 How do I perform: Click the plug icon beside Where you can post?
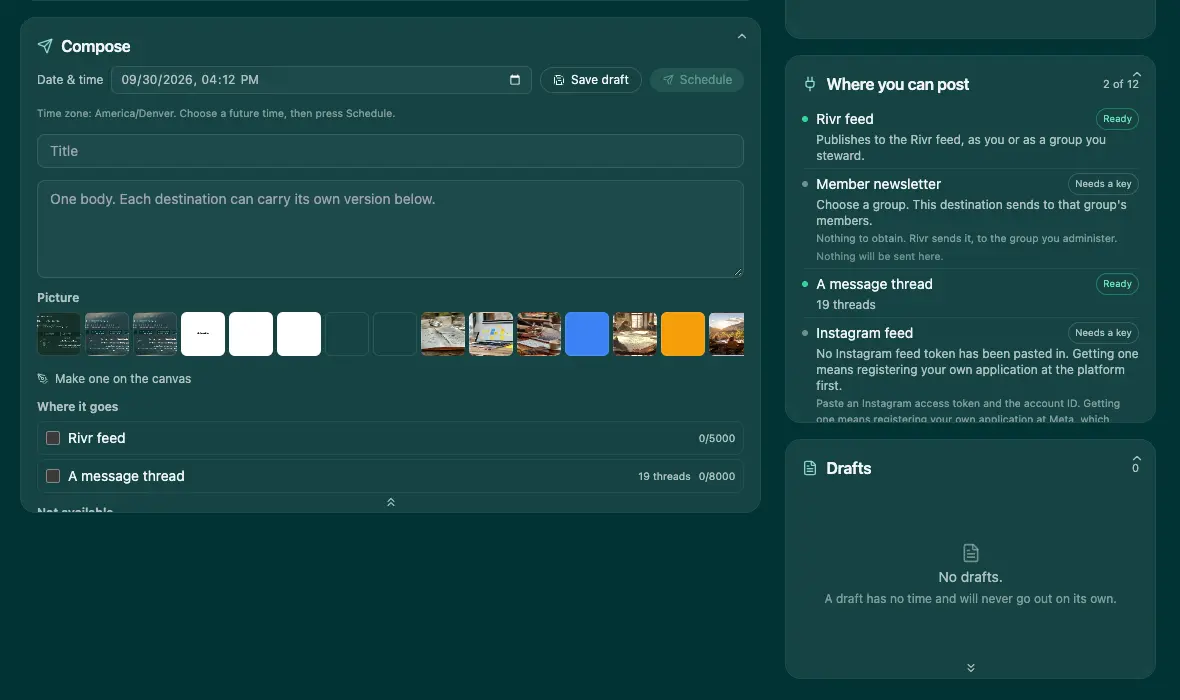[x=810, y=84]
